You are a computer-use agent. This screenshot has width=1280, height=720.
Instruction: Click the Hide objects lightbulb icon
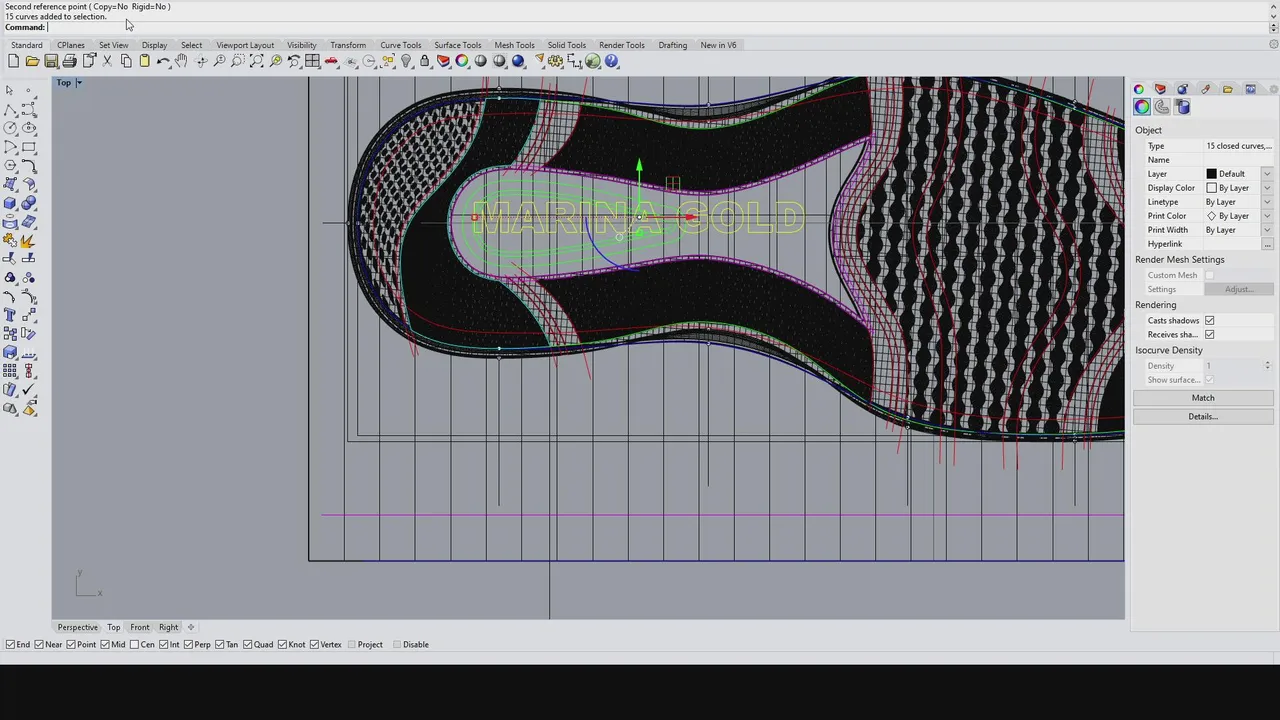pos(407,62)
